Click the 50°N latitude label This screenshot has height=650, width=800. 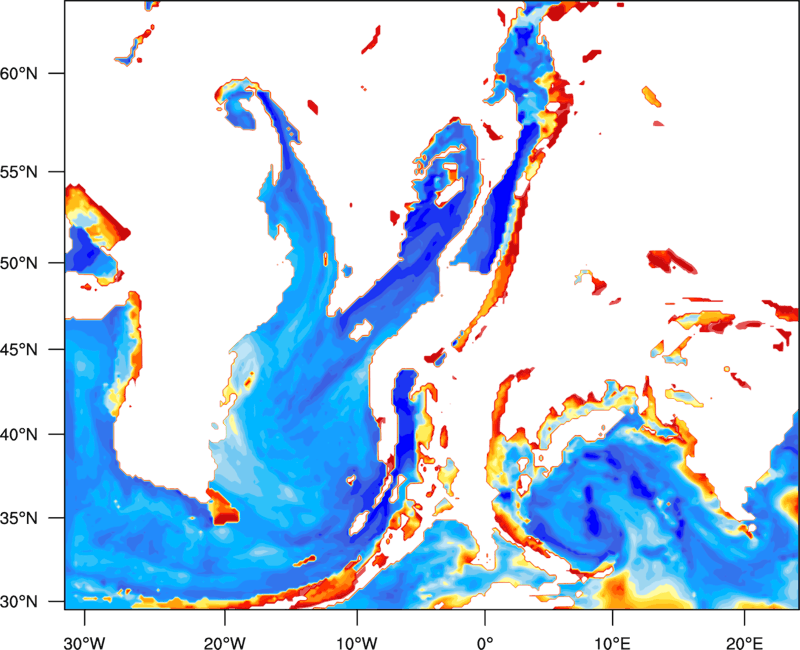pos(19,263)
